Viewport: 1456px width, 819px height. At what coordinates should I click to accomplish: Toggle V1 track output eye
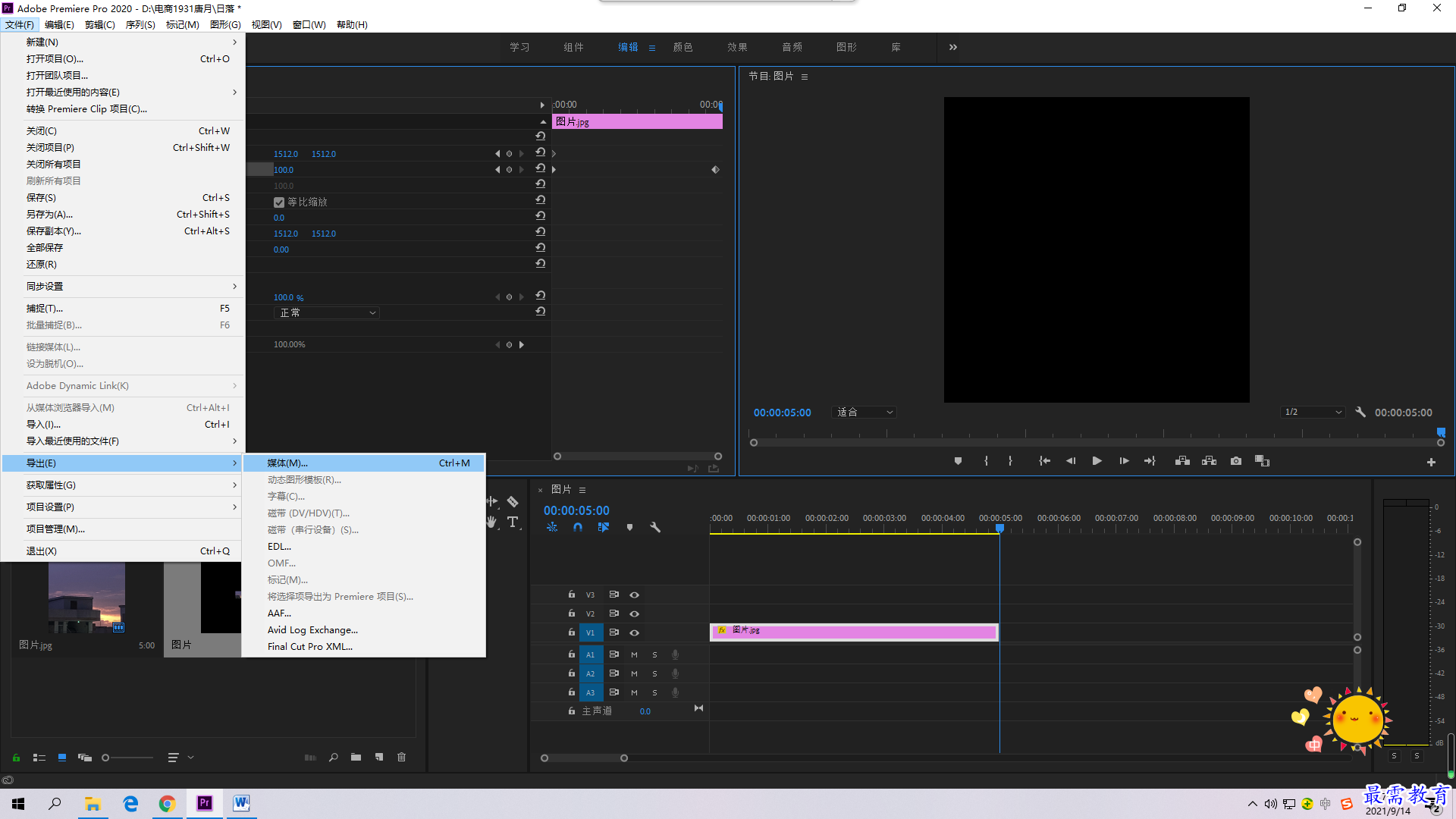[x=634, y=632]
